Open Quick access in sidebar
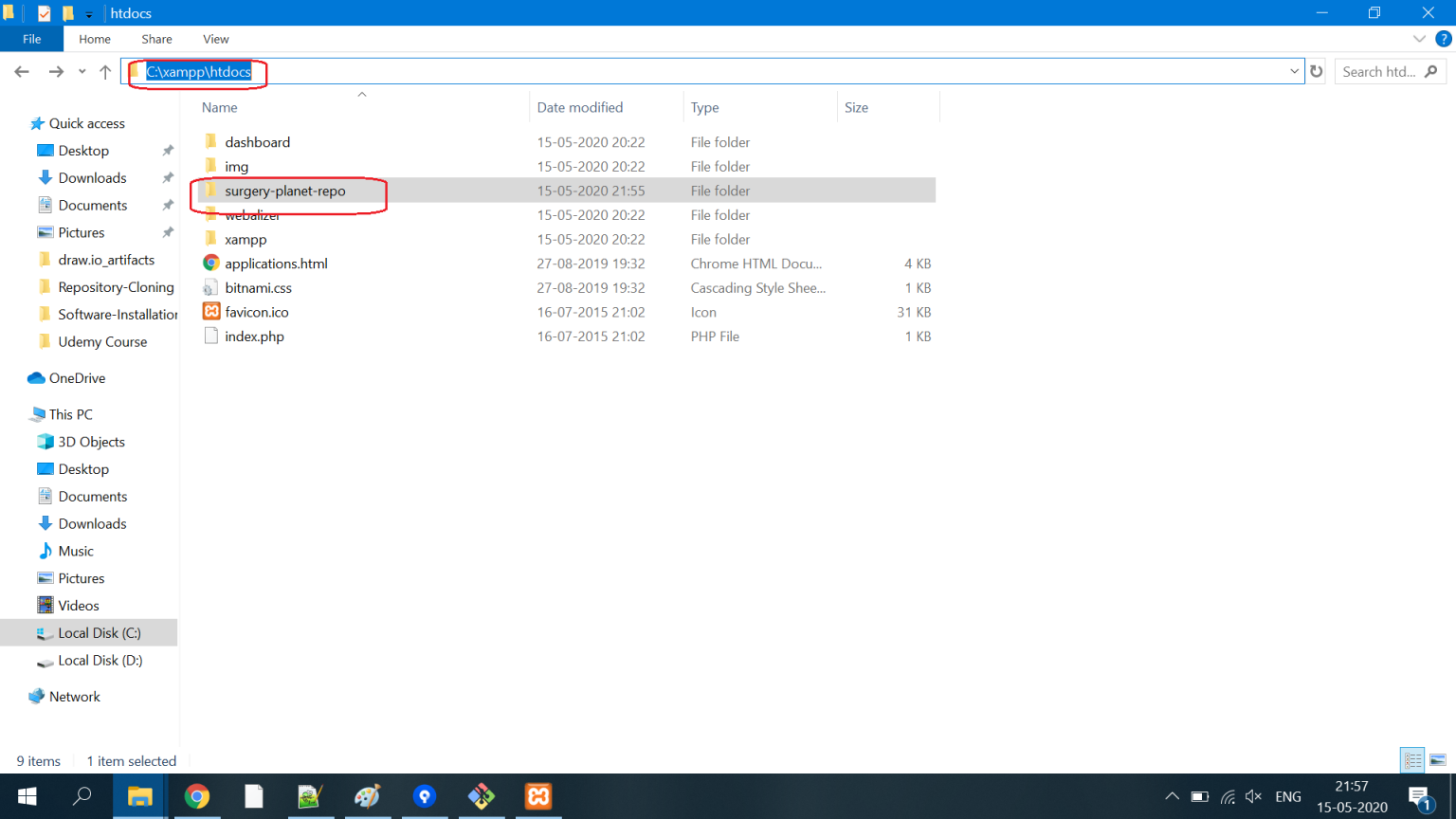Screen dimensions: 1456x819 click(x=86, y=123)
